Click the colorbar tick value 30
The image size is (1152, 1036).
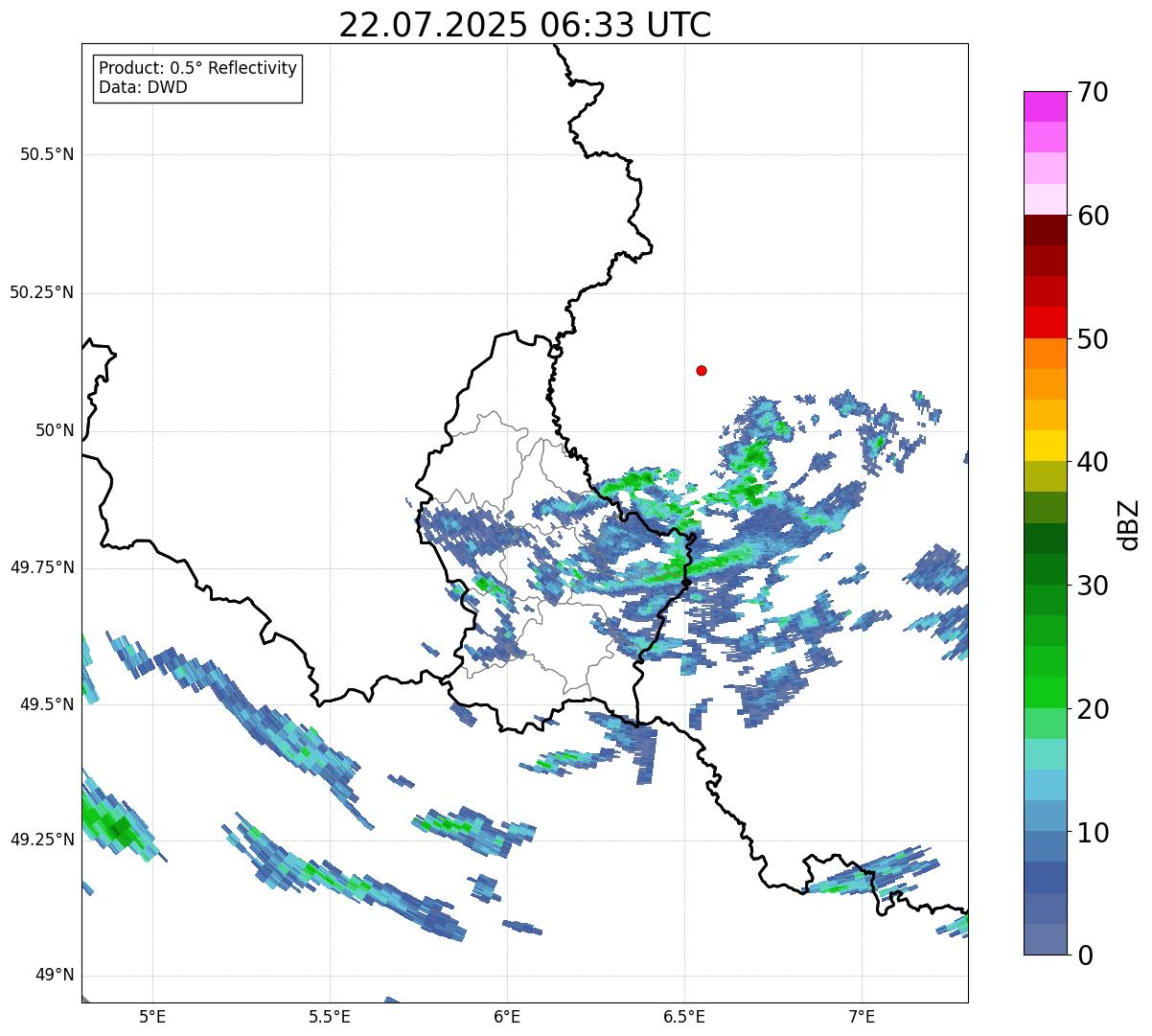pyautogui.click(x=1093, y=586)
